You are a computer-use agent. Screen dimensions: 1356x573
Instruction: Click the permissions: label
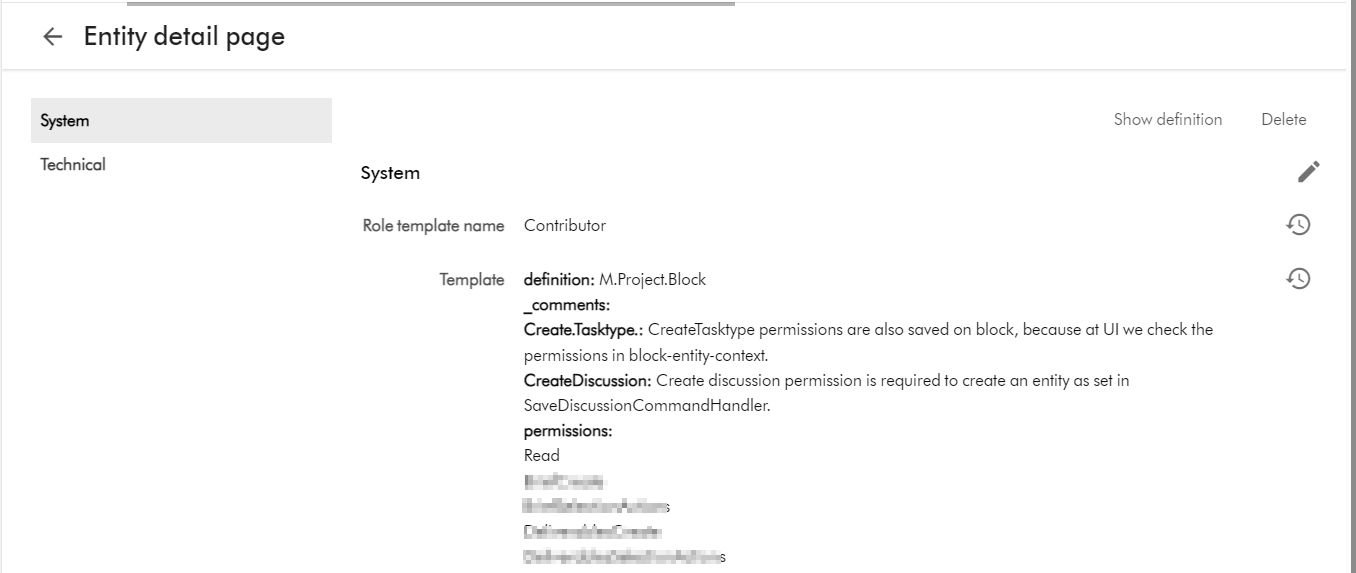[x=568, y=431]
